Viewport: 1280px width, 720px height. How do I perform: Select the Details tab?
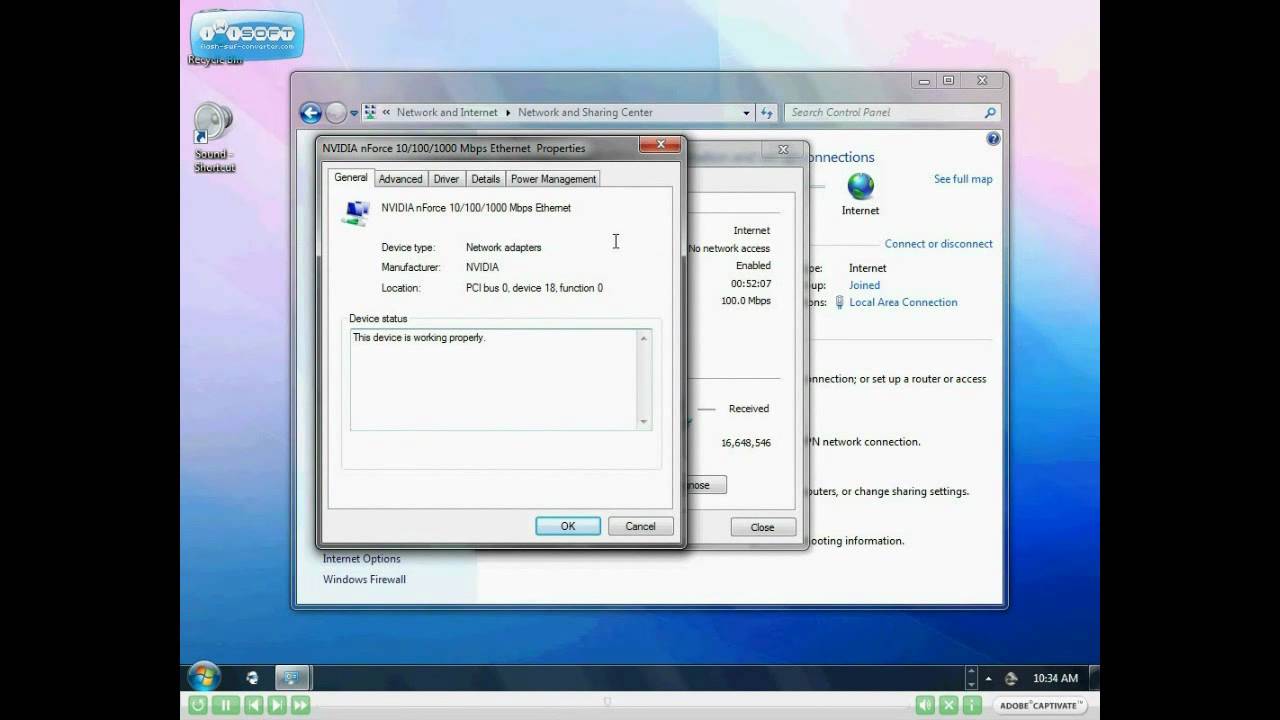pos(485,179)
